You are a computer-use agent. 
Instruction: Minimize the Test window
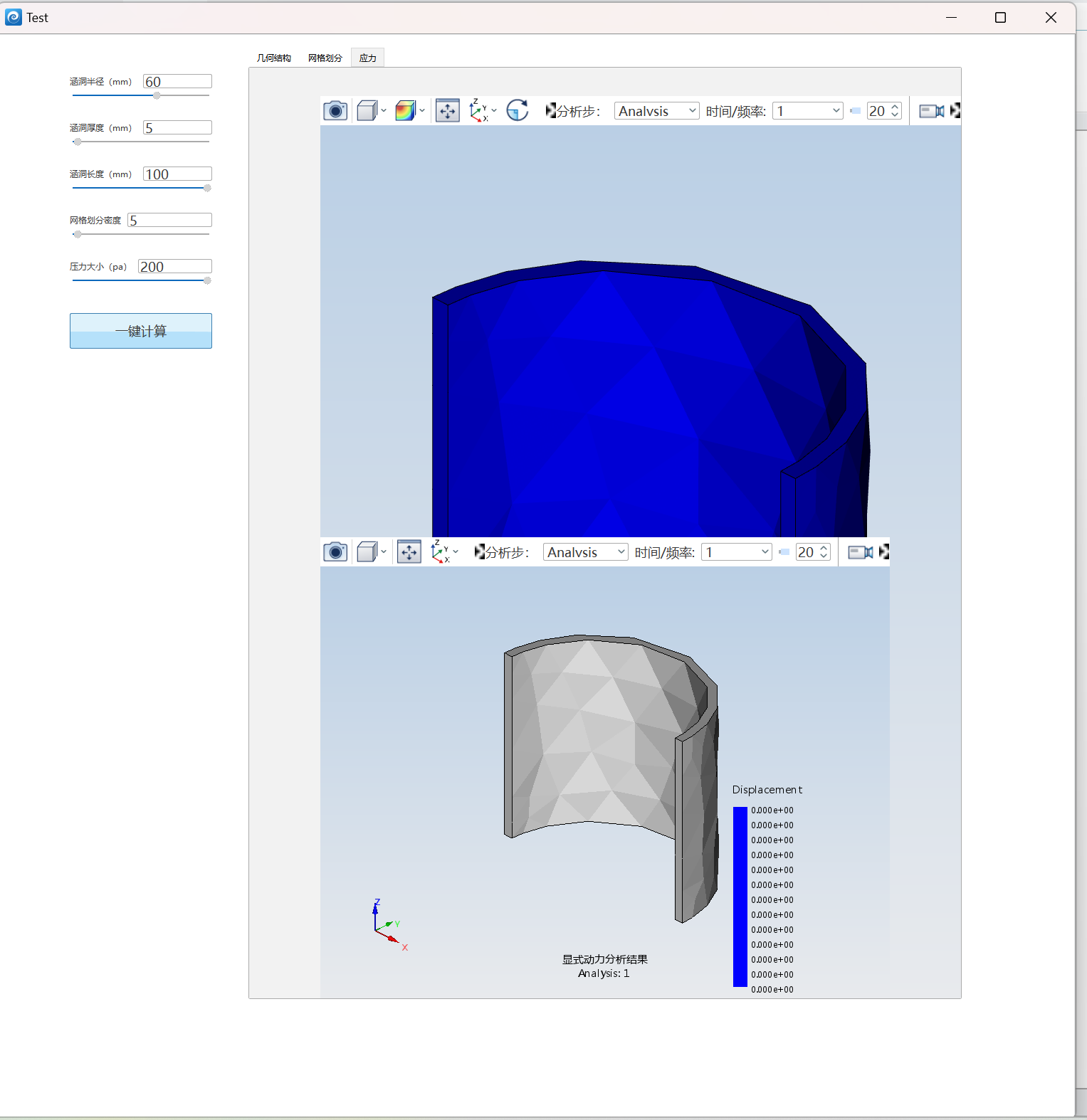[x=951, y=17]
